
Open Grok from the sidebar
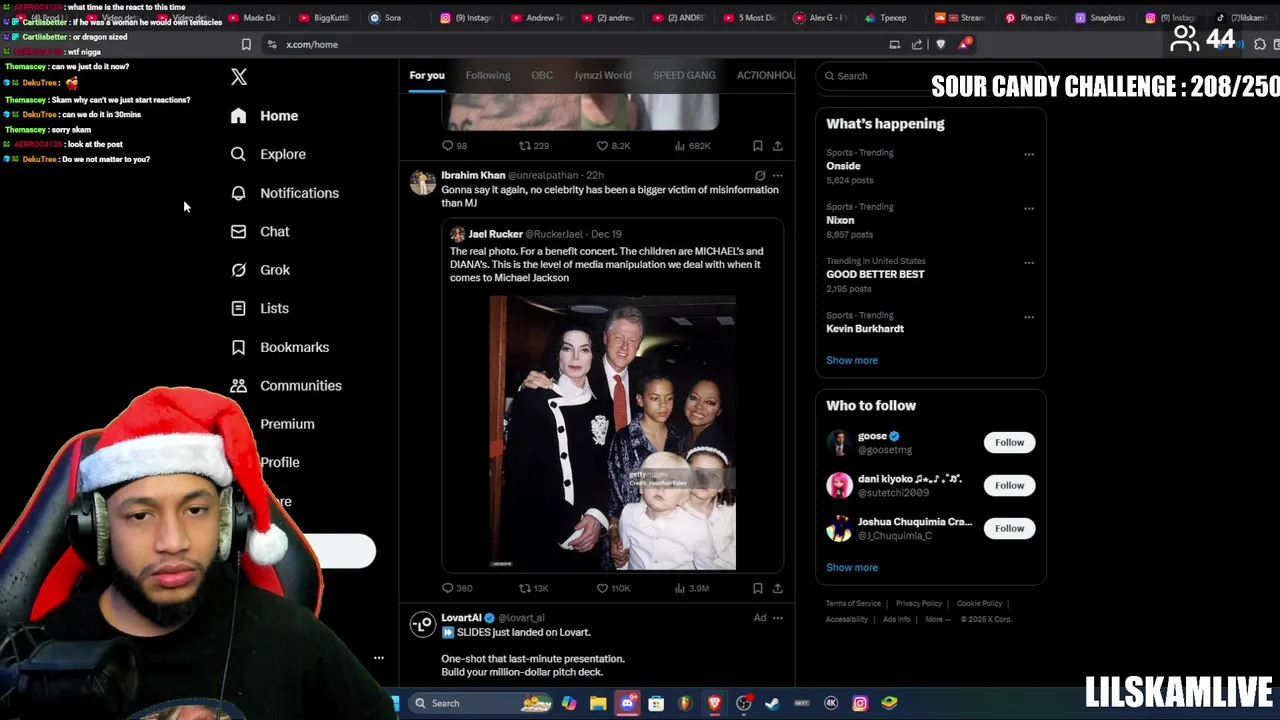pyautogui.click(x=260, y=270)
